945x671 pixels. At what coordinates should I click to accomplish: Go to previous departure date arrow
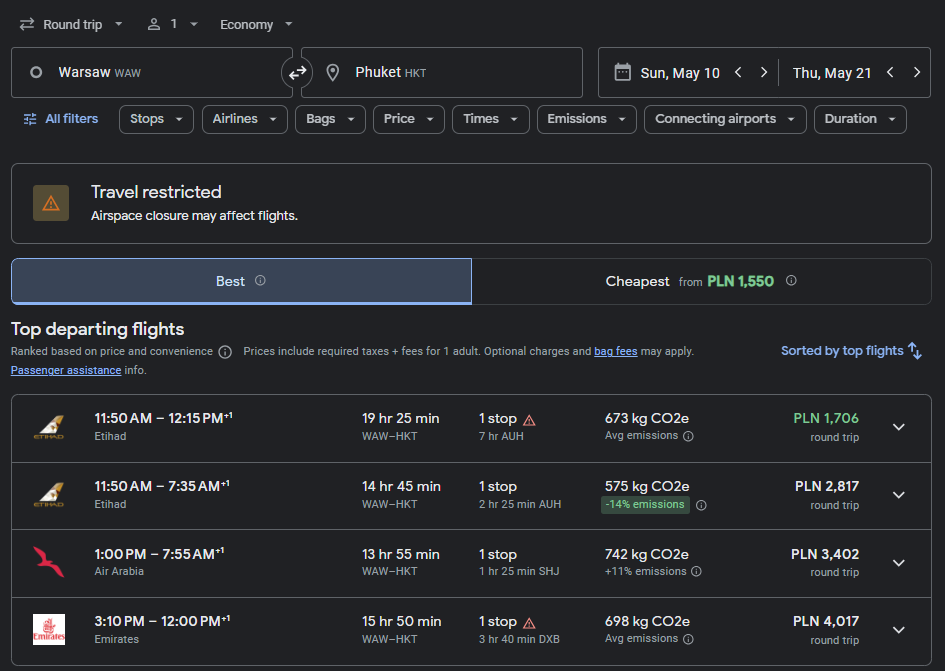738,72
